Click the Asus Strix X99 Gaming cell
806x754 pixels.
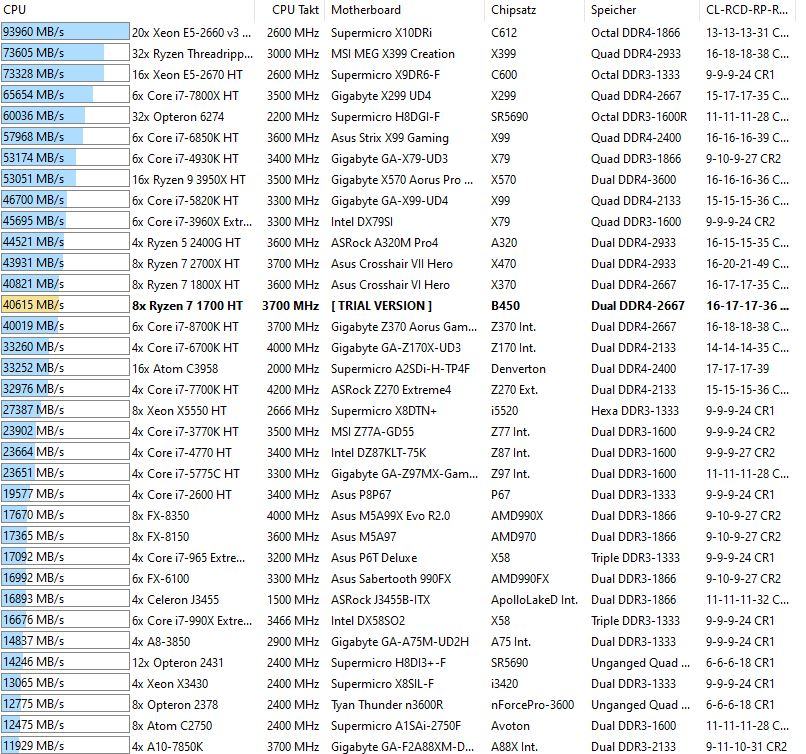click(390, 138)
